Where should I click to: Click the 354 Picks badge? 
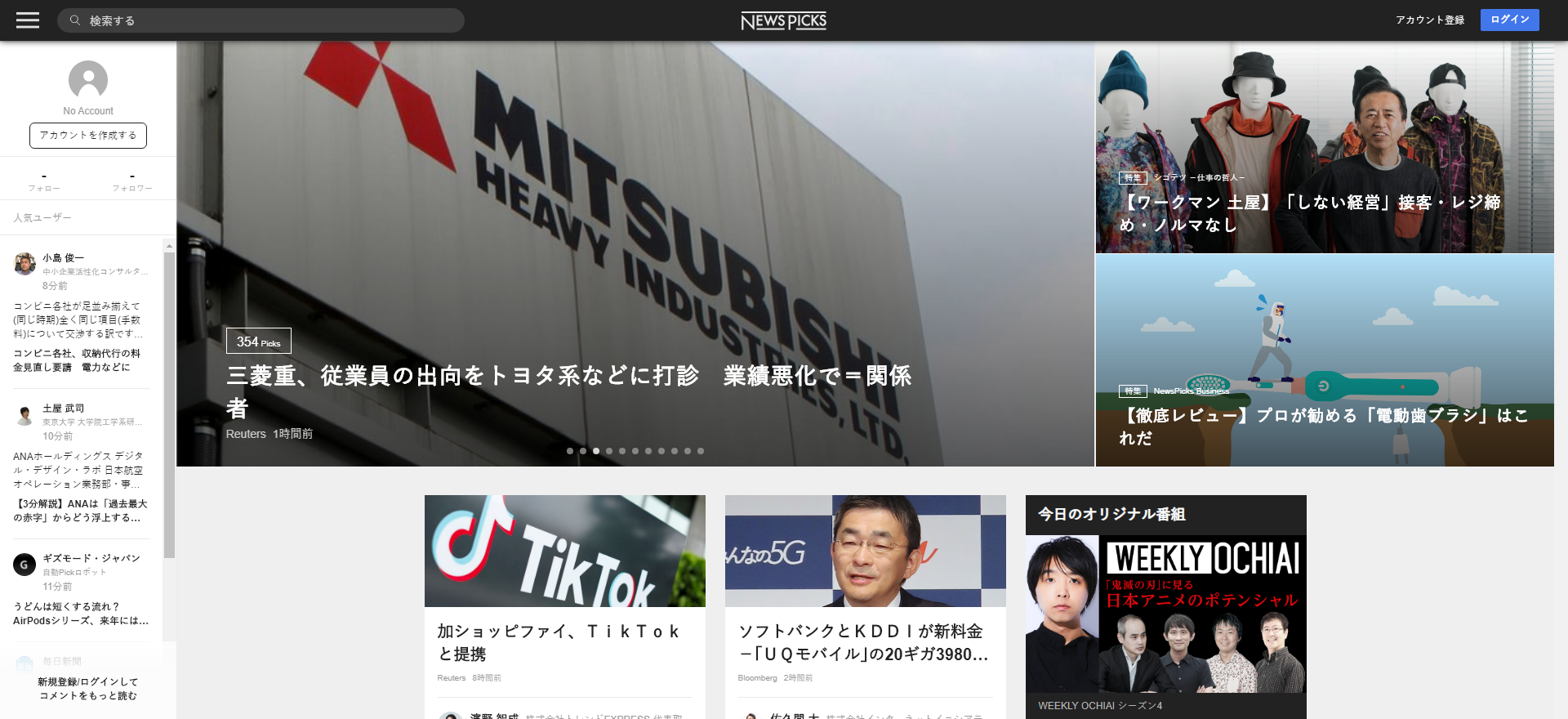pos(259,342)
